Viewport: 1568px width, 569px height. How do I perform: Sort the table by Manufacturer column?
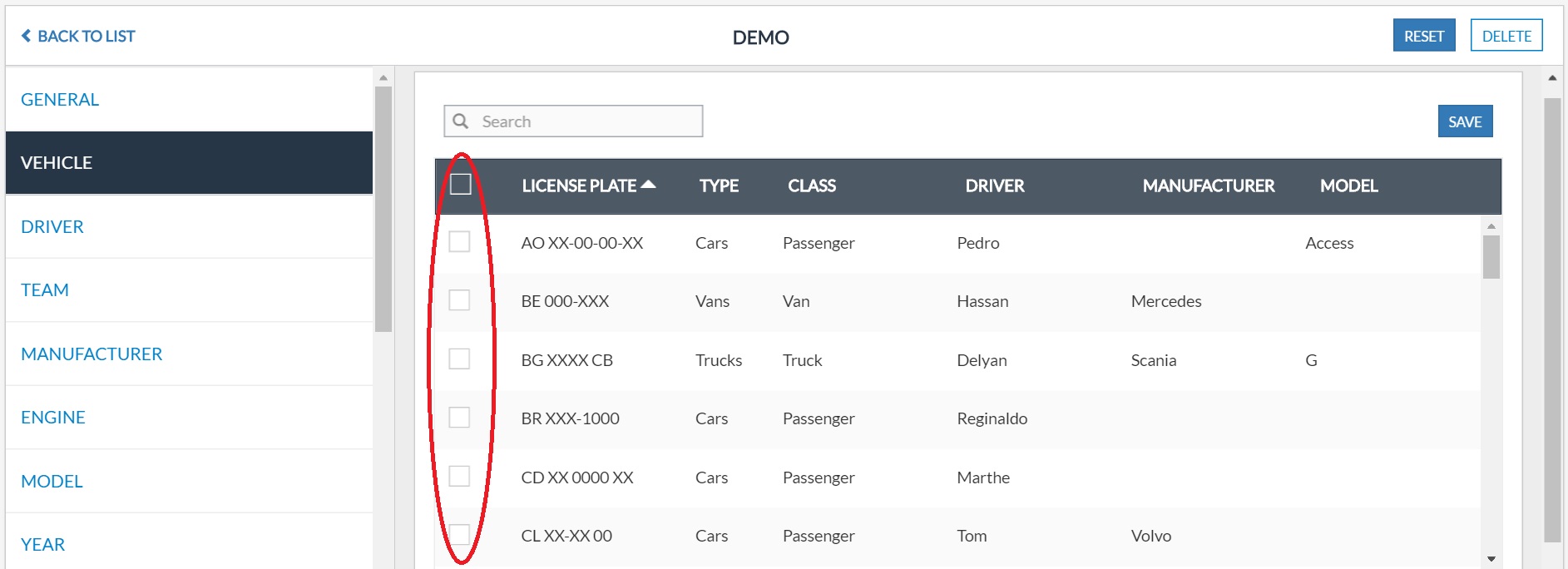[x=1208, y=186]
